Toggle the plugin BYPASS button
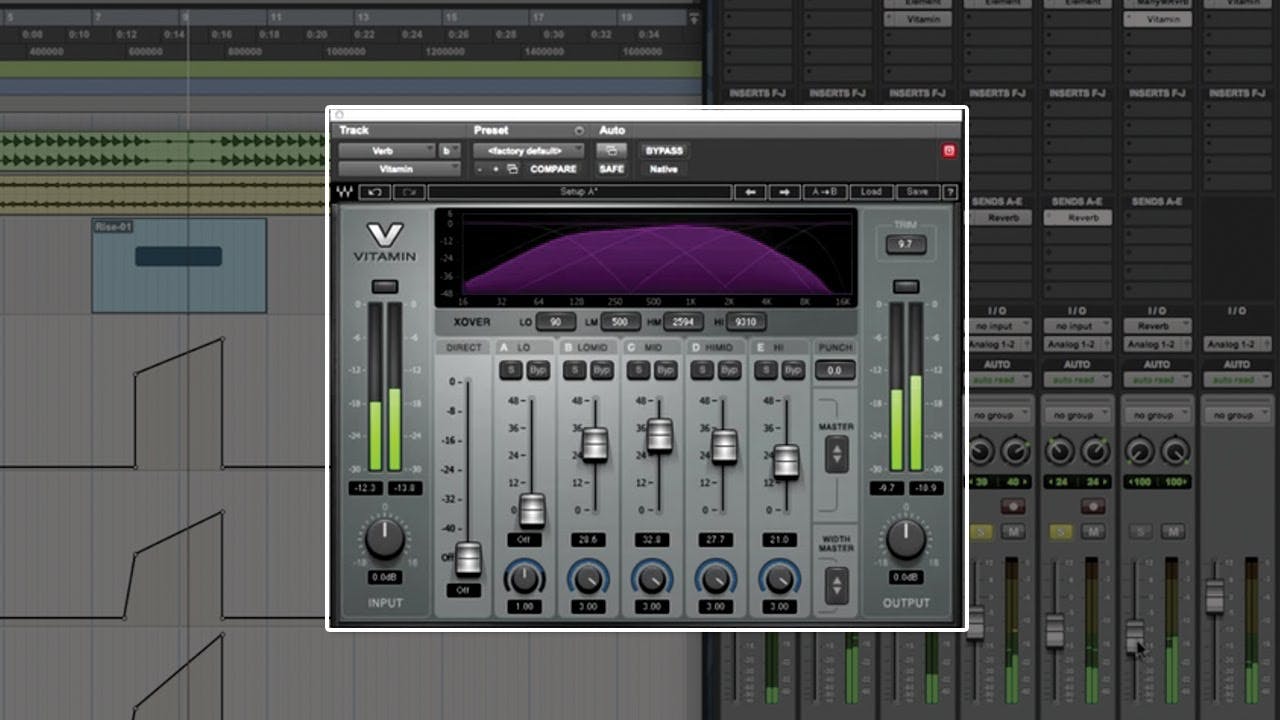The width and height of the screenshot is (1280, 720). click(x=664, y=151)
